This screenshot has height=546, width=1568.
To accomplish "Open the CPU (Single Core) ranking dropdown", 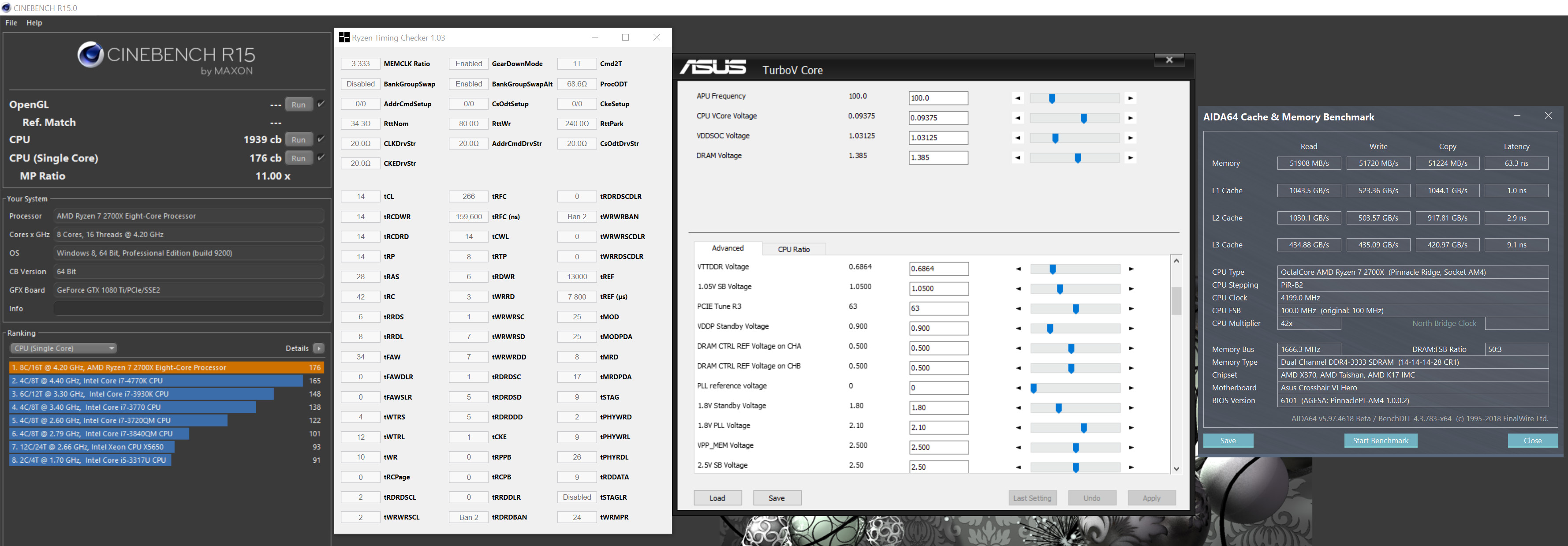I will tap(63, 348).
